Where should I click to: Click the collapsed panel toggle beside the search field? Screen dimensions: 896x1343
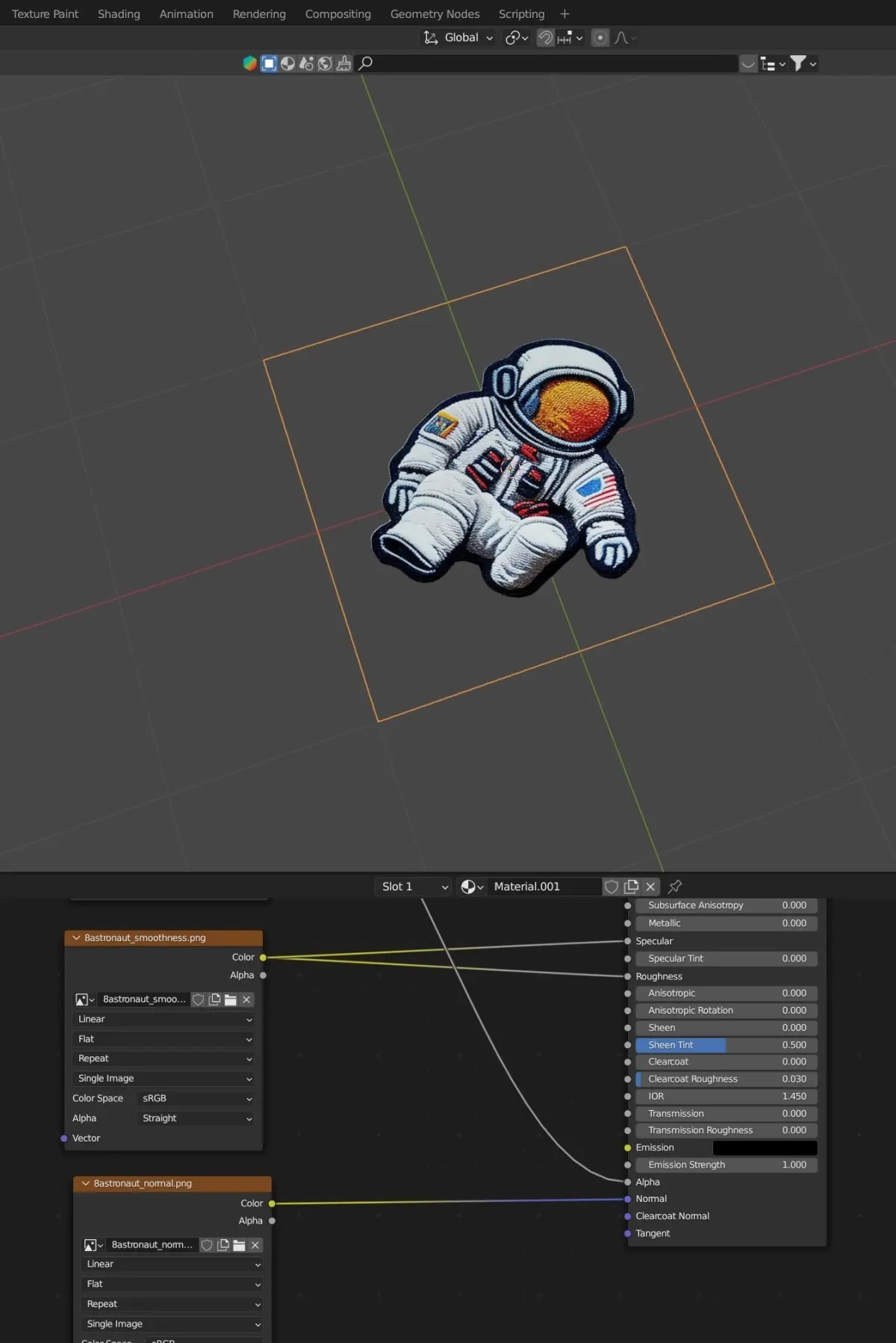pyautogui.click(x=748, y=64)
